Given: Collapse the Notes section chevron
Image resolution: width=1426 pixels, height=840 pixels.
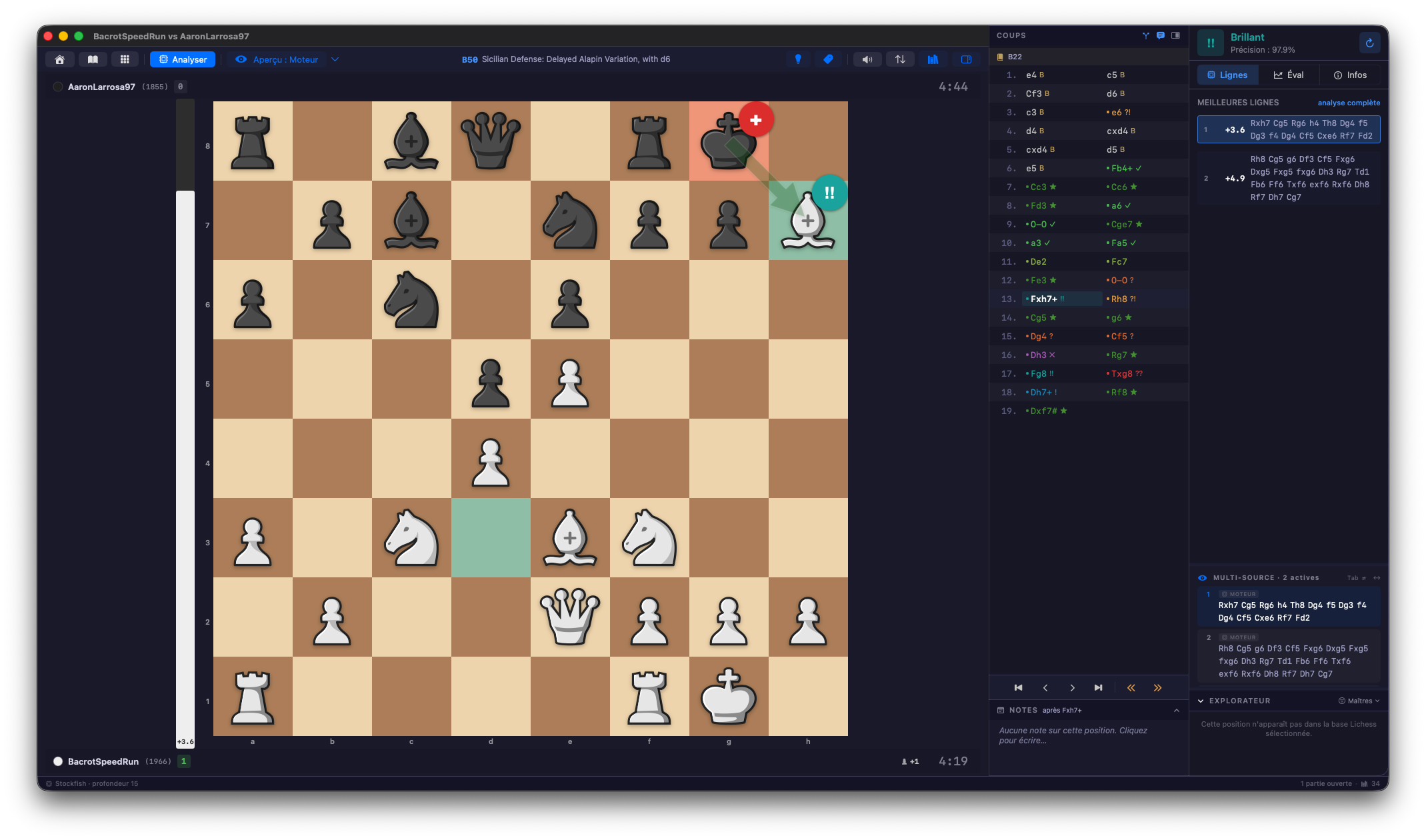Looking at the screenshot, I should pos(1177,711).
